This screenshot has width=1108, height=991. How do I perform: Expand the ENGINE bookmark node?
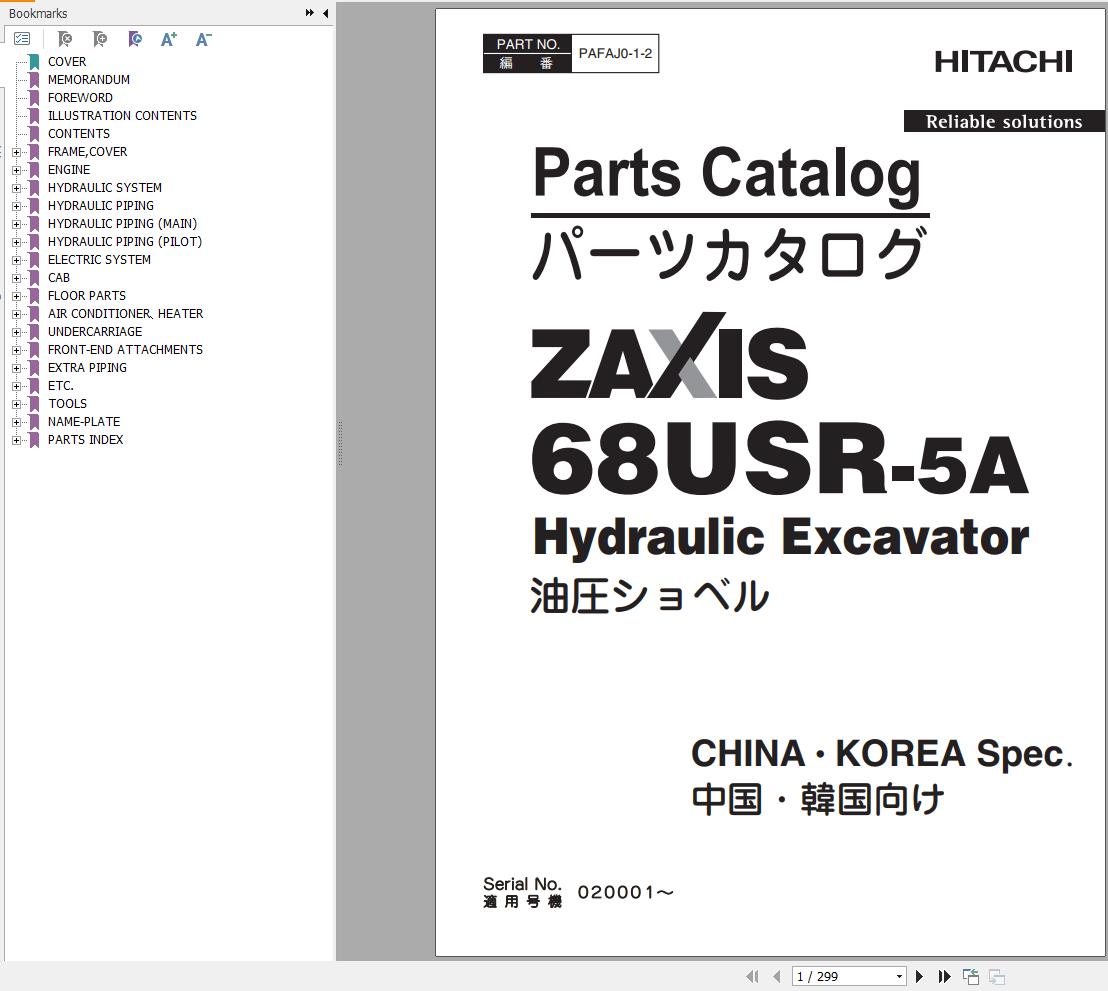pos(16,170)
